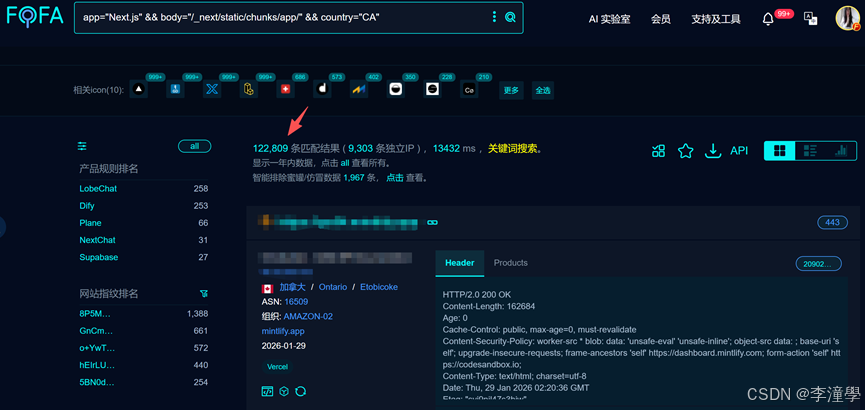Click the 20902... badge
This screenshot has height=410, width=865.
(x=819, y=264)
